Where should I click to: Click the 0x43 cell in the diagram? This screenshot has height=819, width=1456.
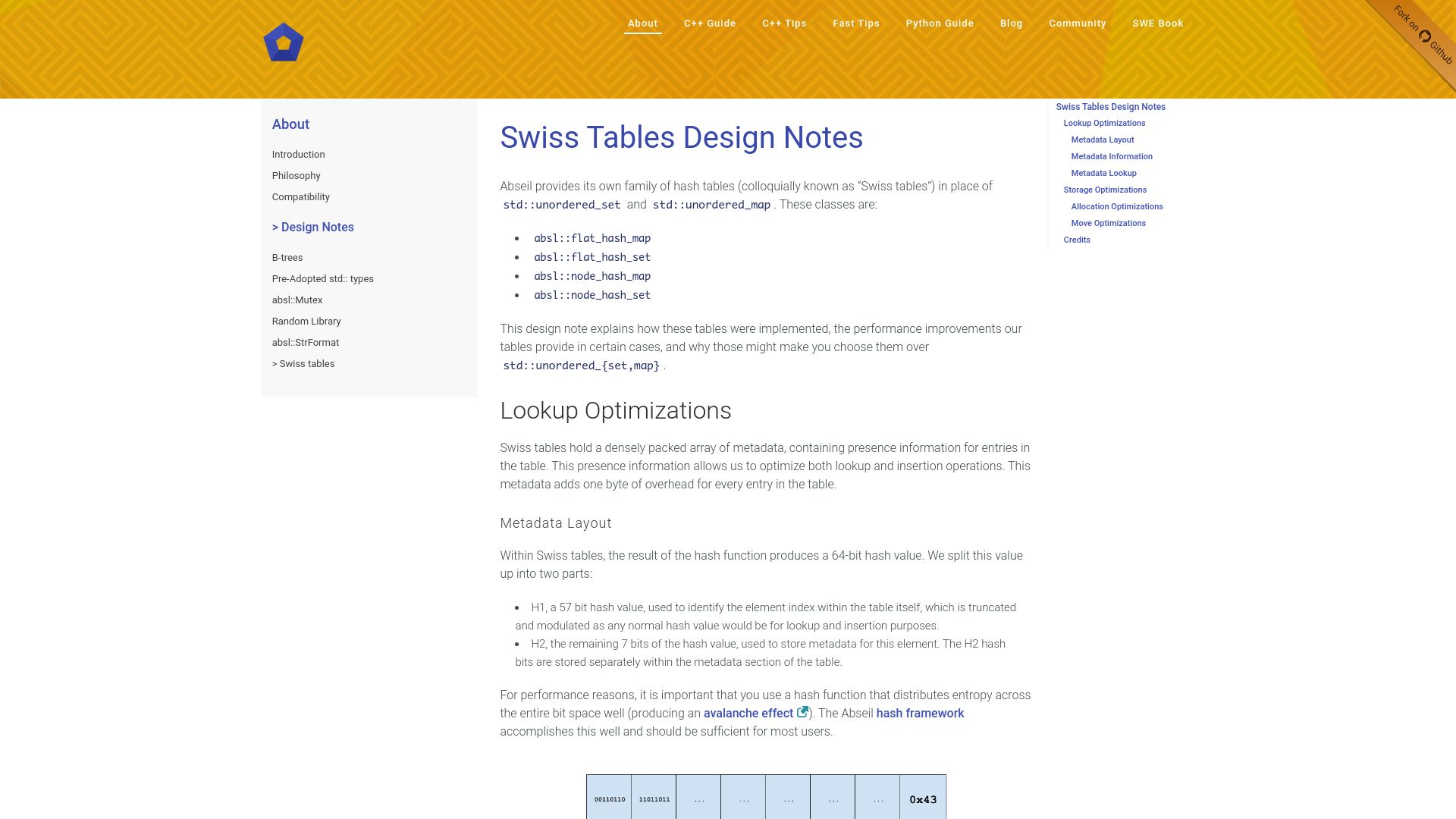pyautogui.click(x=923, y=798)
